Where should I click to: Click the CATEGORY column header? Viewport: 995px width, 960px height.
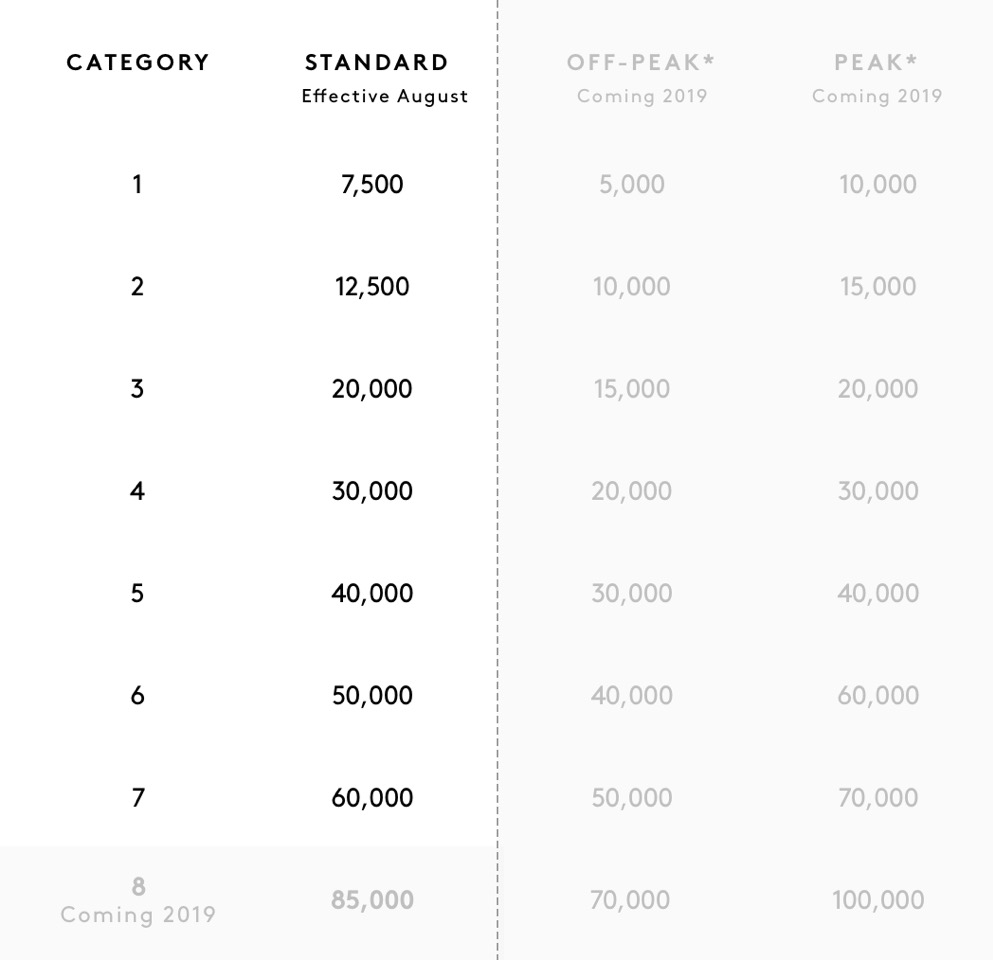pos(138,62)
